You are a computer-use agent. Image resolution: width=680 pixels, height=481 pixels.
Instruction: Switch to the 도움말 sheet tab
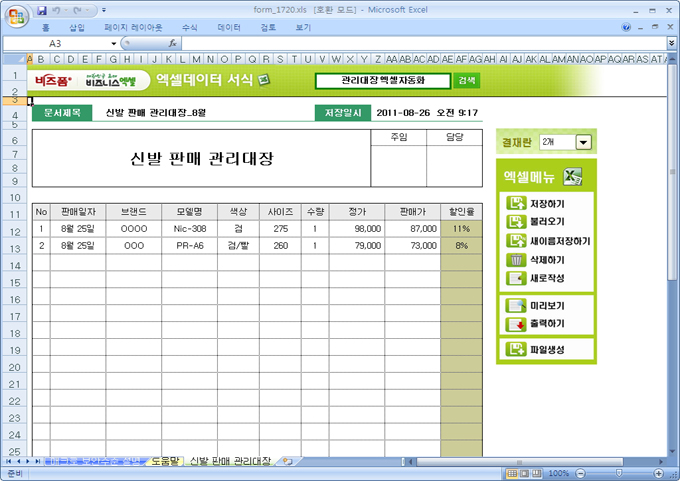click(163, 461)
